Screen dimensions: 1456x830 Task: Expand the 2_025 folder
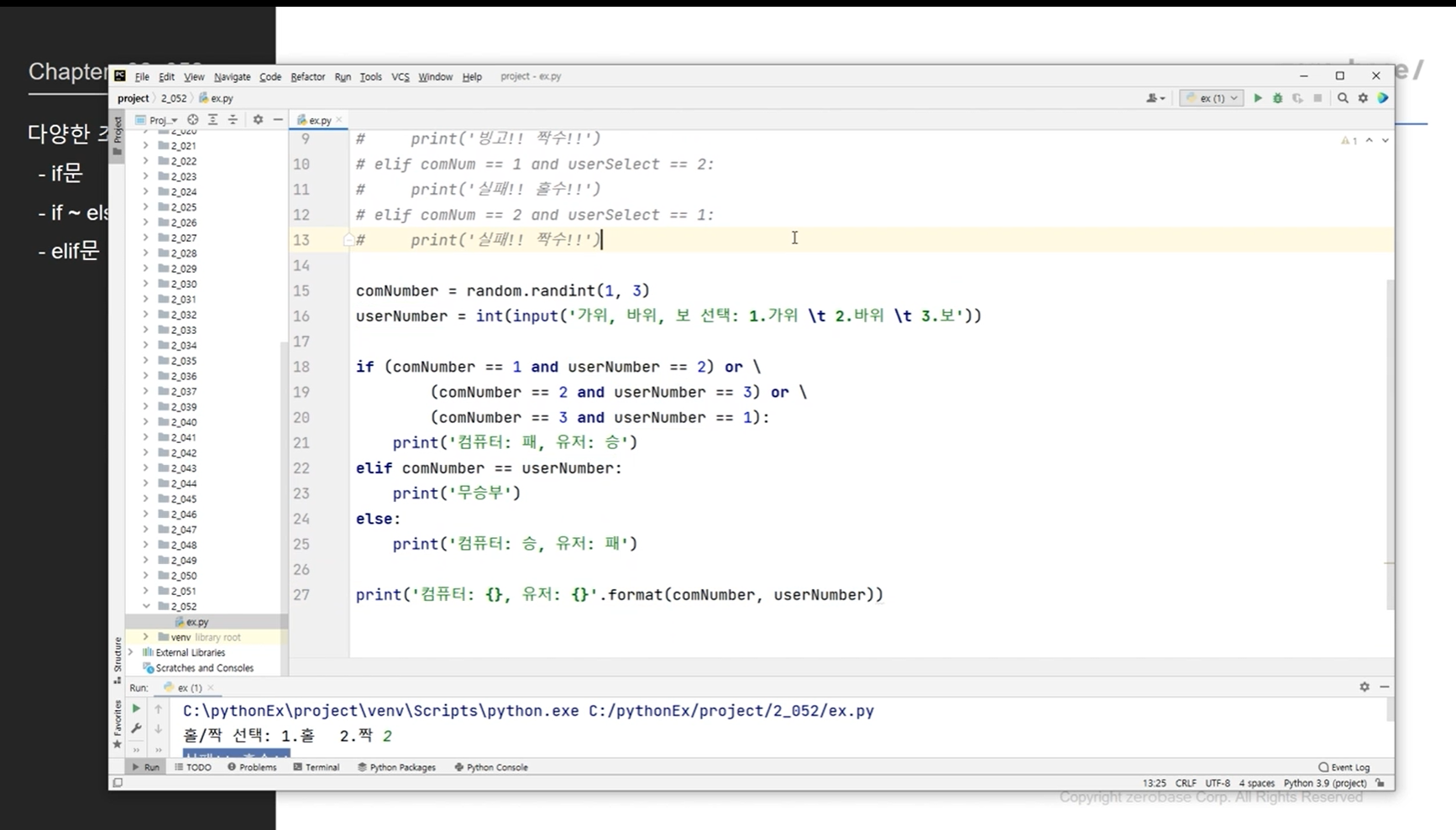point(146,207)
